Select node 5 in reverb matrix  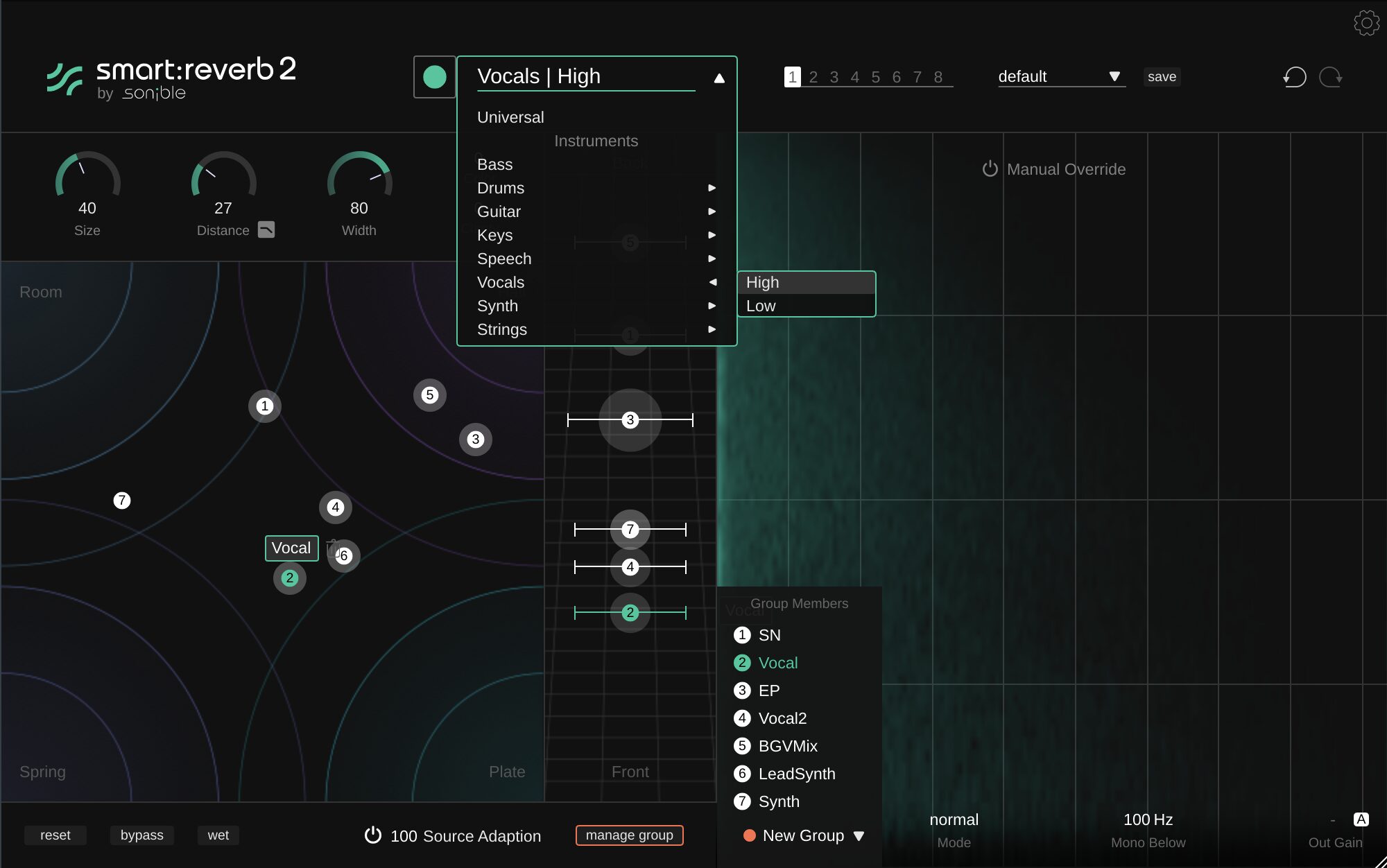click(430, 395)
